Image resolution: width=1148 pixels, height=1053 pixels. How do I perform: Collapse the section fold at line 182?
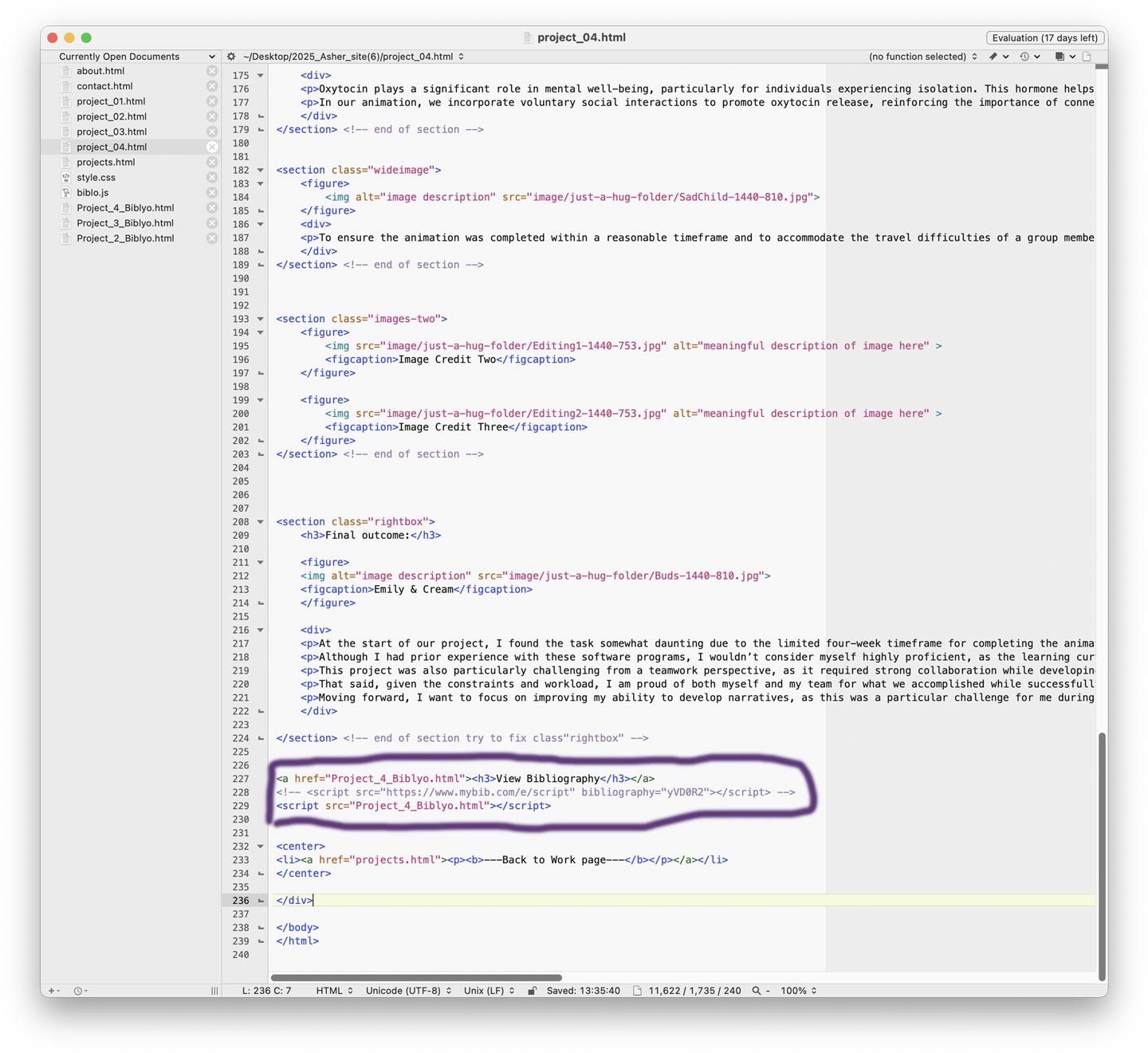(261, 171)
